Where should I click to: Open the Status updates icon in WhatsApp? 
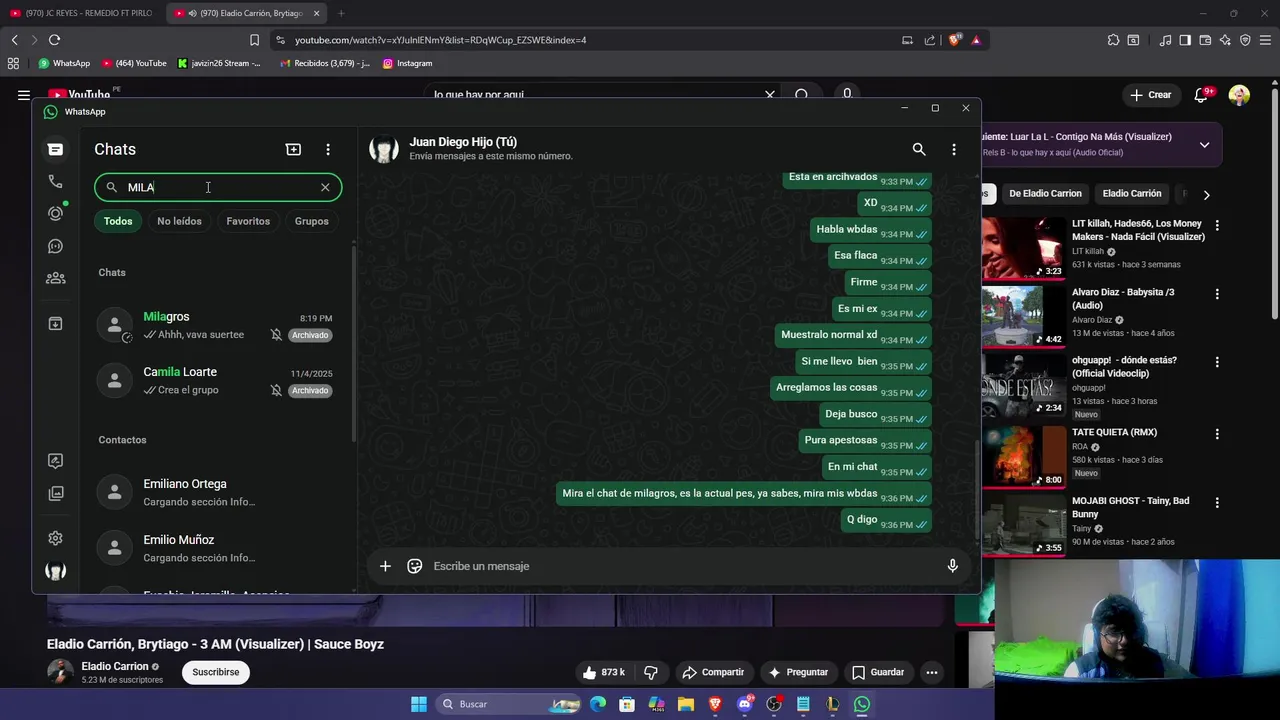55,213
